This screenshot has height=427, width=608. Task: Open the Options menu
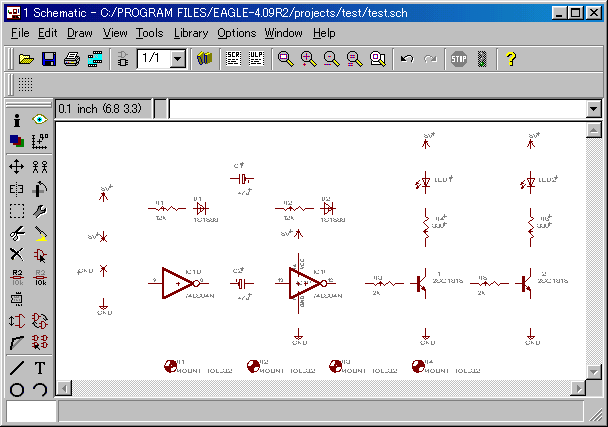tap(237, 33)
